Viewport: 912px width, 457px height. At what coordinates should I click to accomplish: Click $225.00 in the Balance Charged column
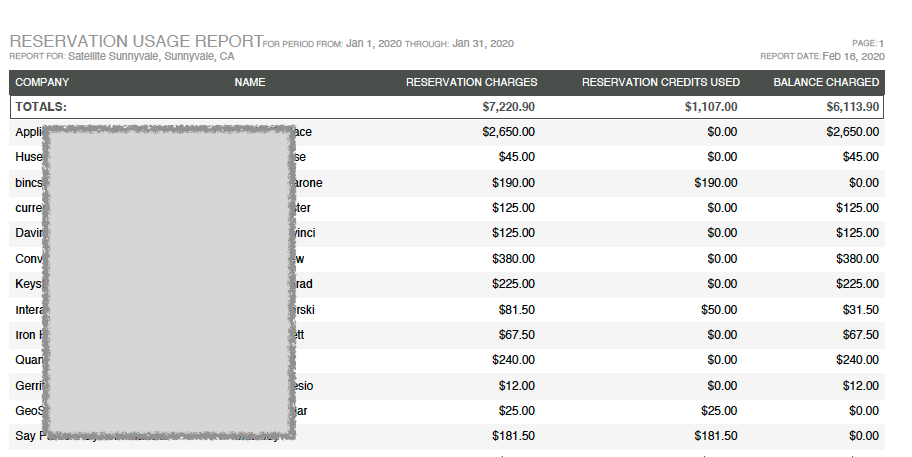857,284
